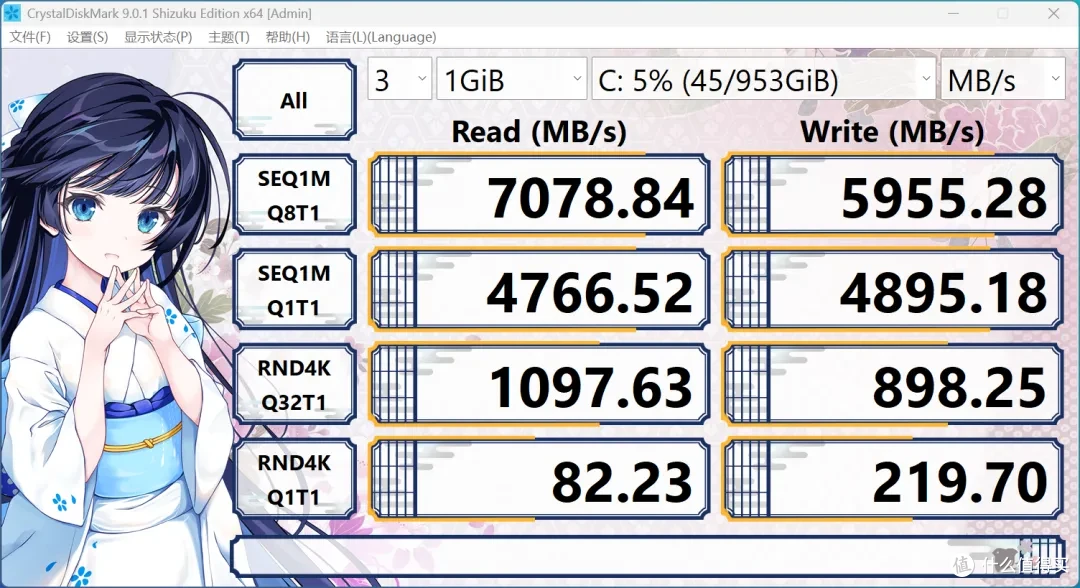
Task: Open the 设置(S) menu
Action: [x=87, y=37]
